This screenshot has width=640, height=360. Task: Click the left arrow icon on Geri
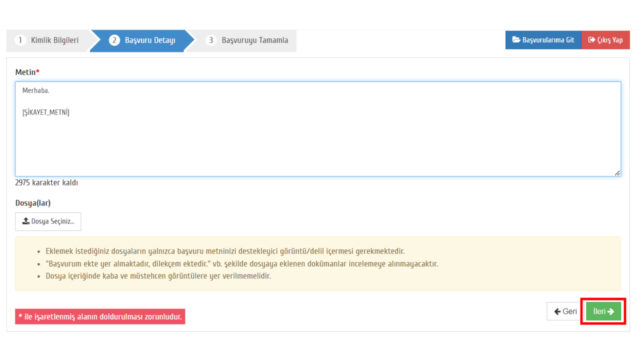click(x=557, y=312)
